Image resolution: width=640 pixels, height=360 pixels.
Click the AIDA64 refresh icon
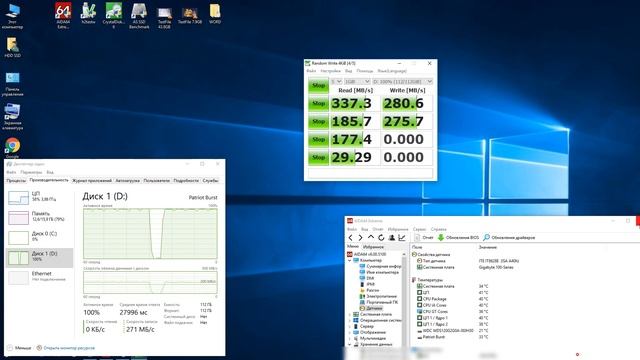[381, 237]
